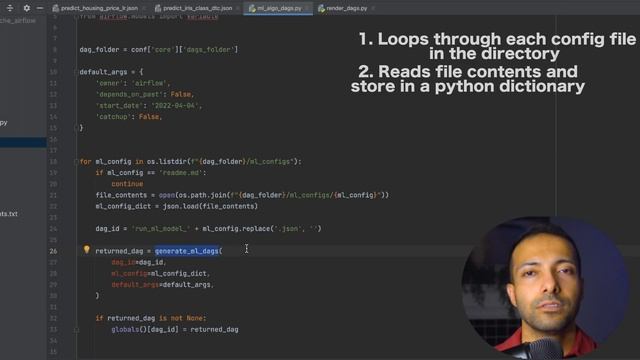Select the highlighted file row in project tree
Screen dimensions: 640x360
[x=23, y=142]
